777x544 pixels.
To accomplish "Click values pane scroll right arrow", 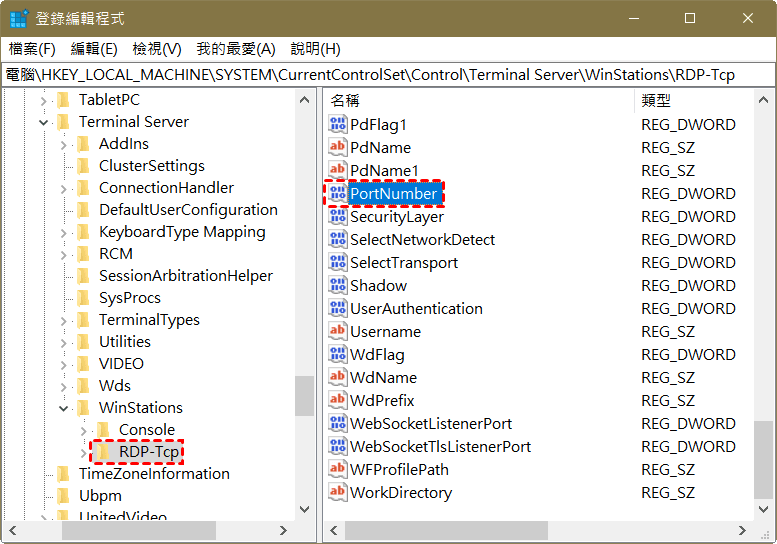I will coord(742,531).
